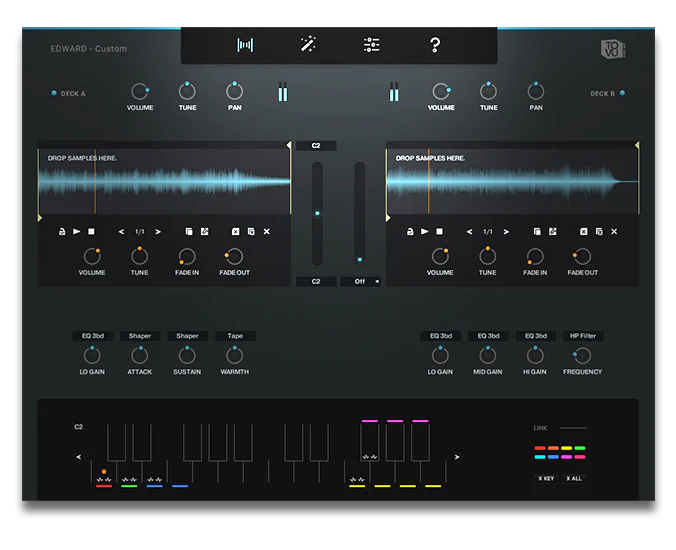Toggle the Deck A power indicator

54,93
